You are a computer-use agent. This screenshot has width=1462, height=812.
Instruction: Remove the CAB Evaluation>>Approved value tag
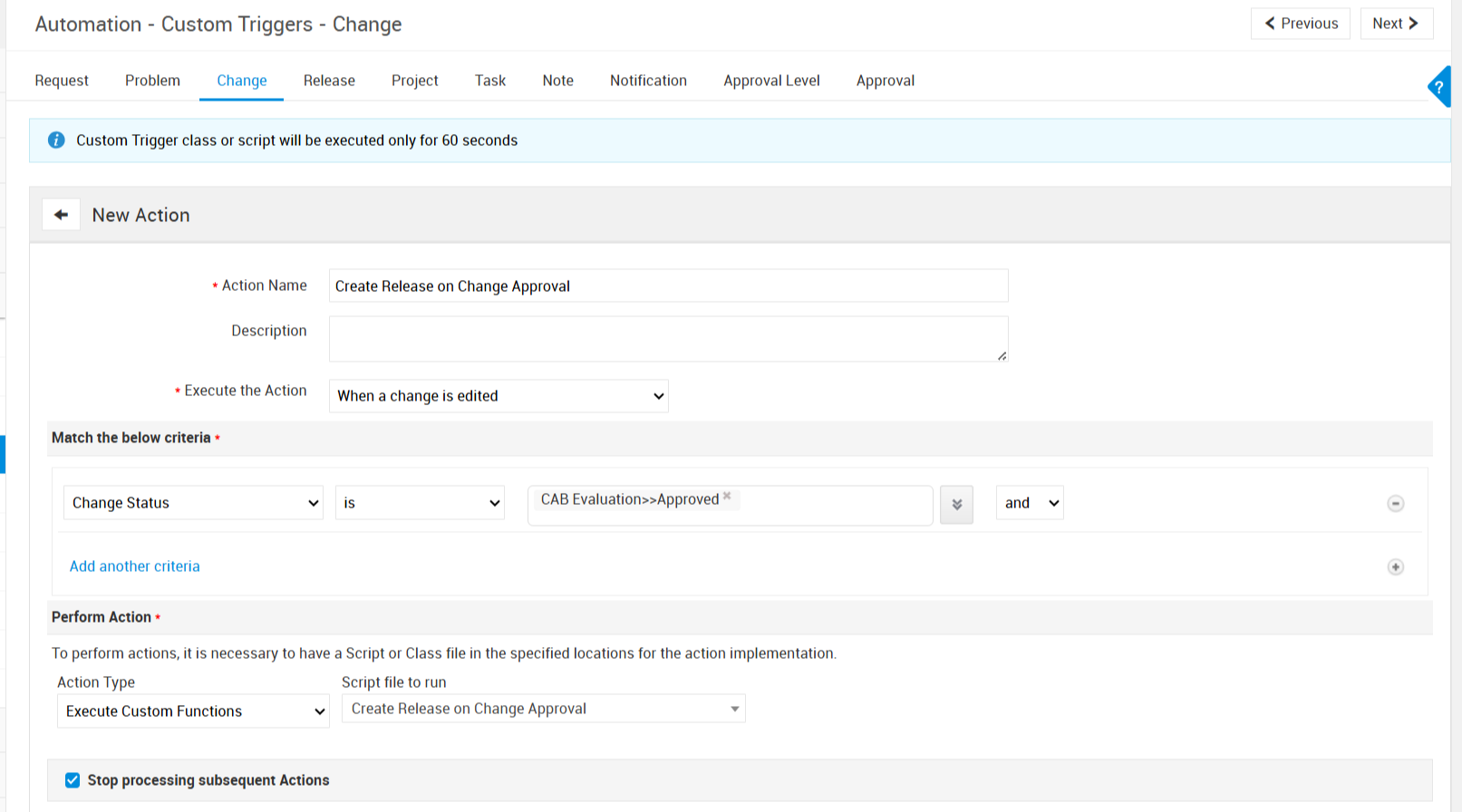click(727, 496)
